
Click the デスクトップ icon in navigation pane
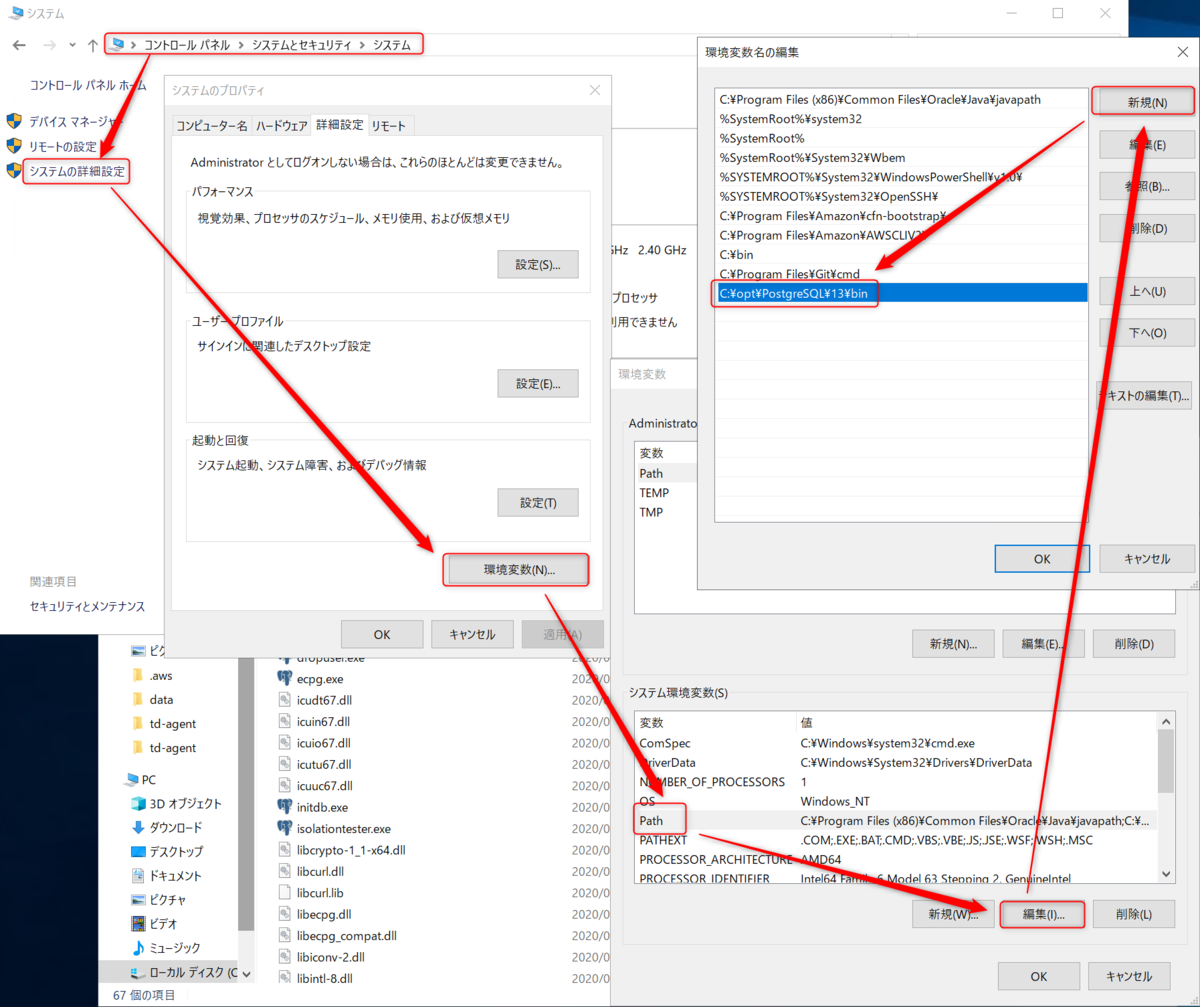tap(138, 851)
